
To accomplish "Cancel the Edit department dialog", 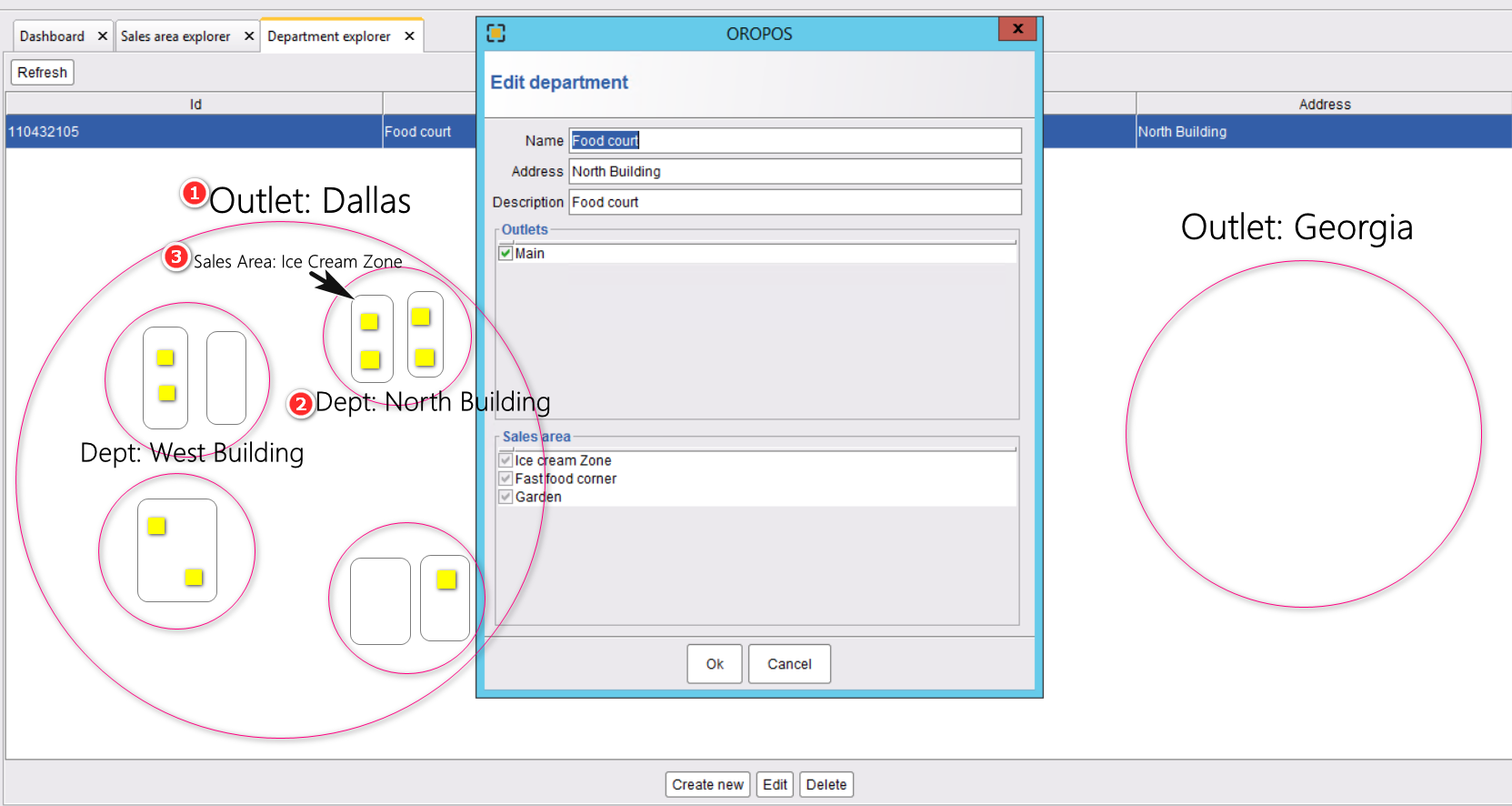I will (789, 664).
